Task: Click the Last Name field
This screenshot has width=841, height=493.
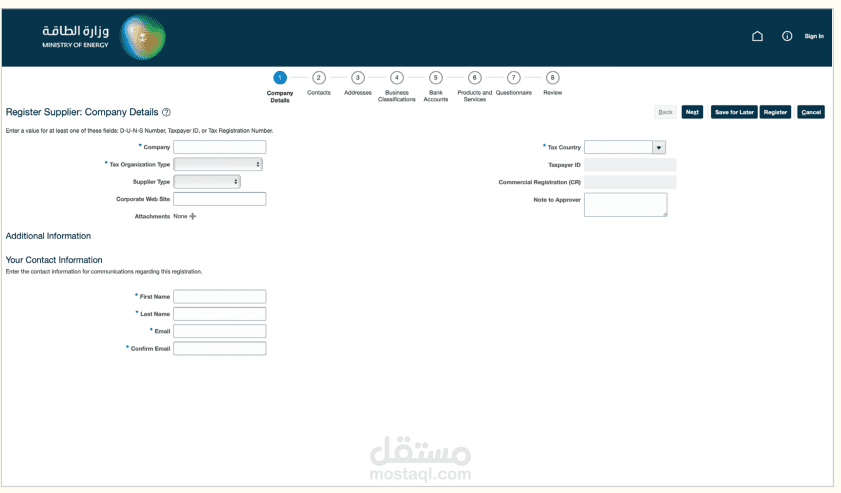Action: pos(219,314)
